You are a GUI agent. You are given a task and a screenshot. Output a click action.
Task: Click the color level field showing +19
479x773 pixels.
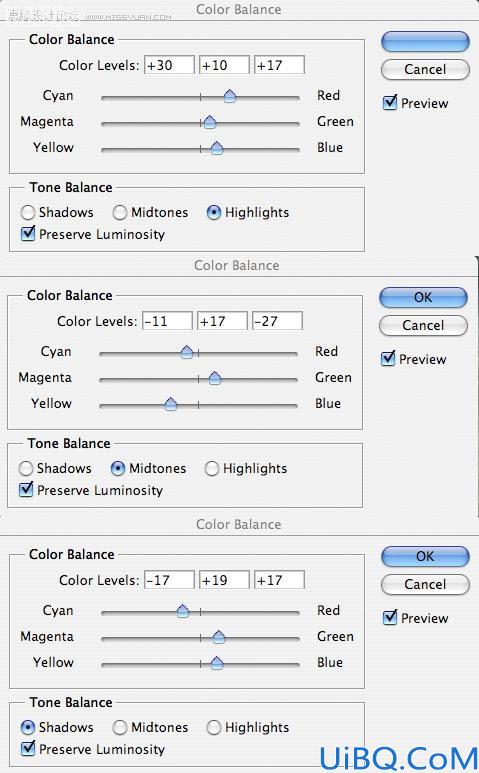click(x=224, y=580)
